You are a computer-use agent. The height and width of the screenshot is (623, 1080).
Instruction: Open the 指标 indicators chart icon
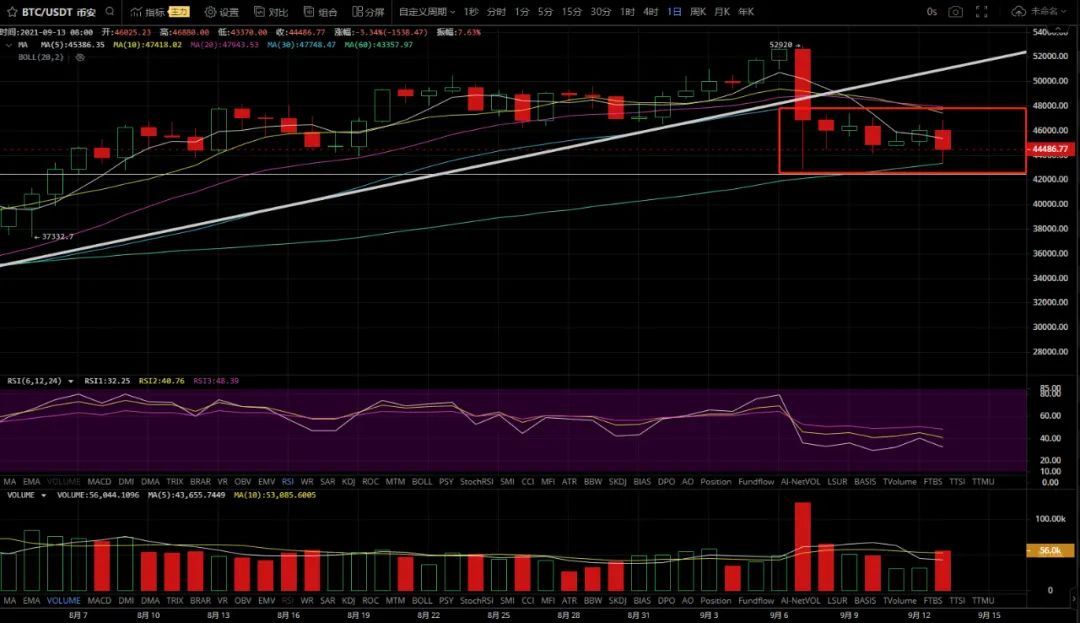[135, 12]
